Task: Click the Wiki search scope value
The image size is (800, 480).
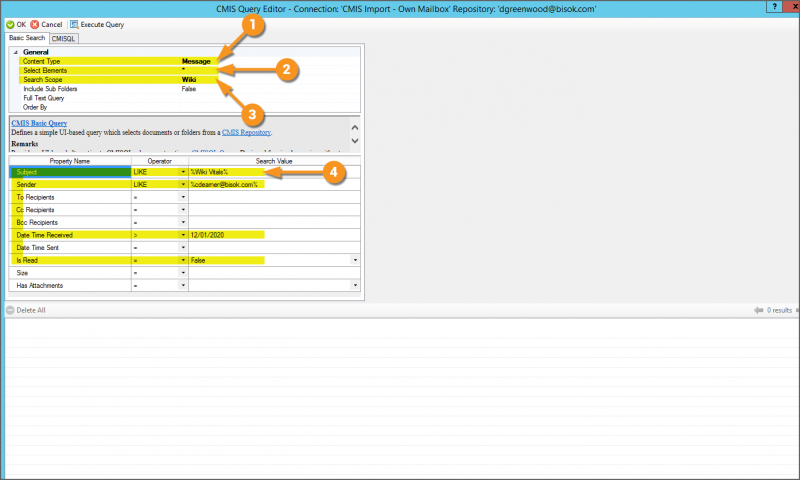Action: tap(189, 80)
